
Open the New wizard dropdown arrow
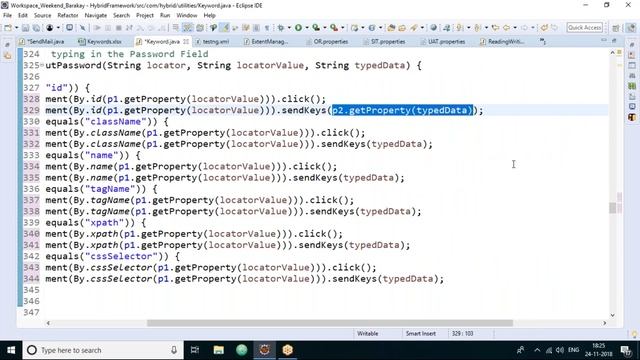coord(16,28)
